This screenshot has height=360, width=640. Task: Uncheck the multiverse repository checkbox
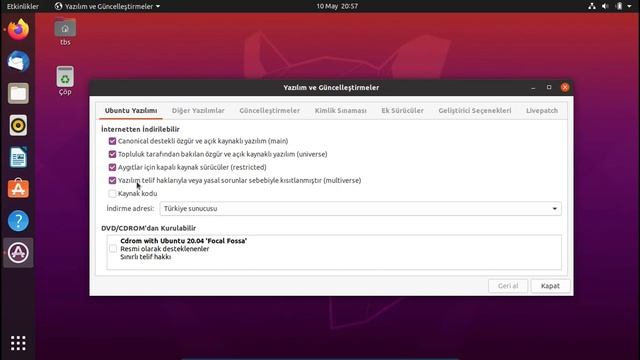(x=112, y=180)
